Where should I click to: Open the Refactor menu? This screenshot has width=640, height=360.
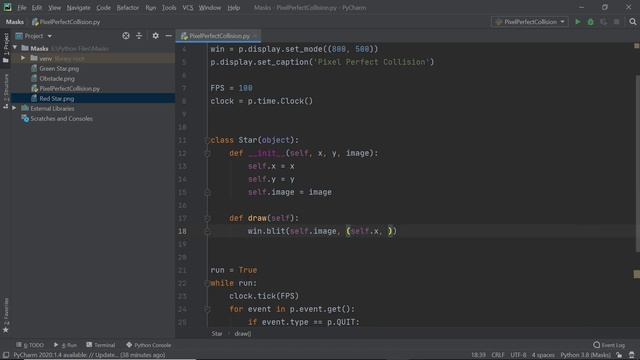pyautogui.click(x=128, y=7)
